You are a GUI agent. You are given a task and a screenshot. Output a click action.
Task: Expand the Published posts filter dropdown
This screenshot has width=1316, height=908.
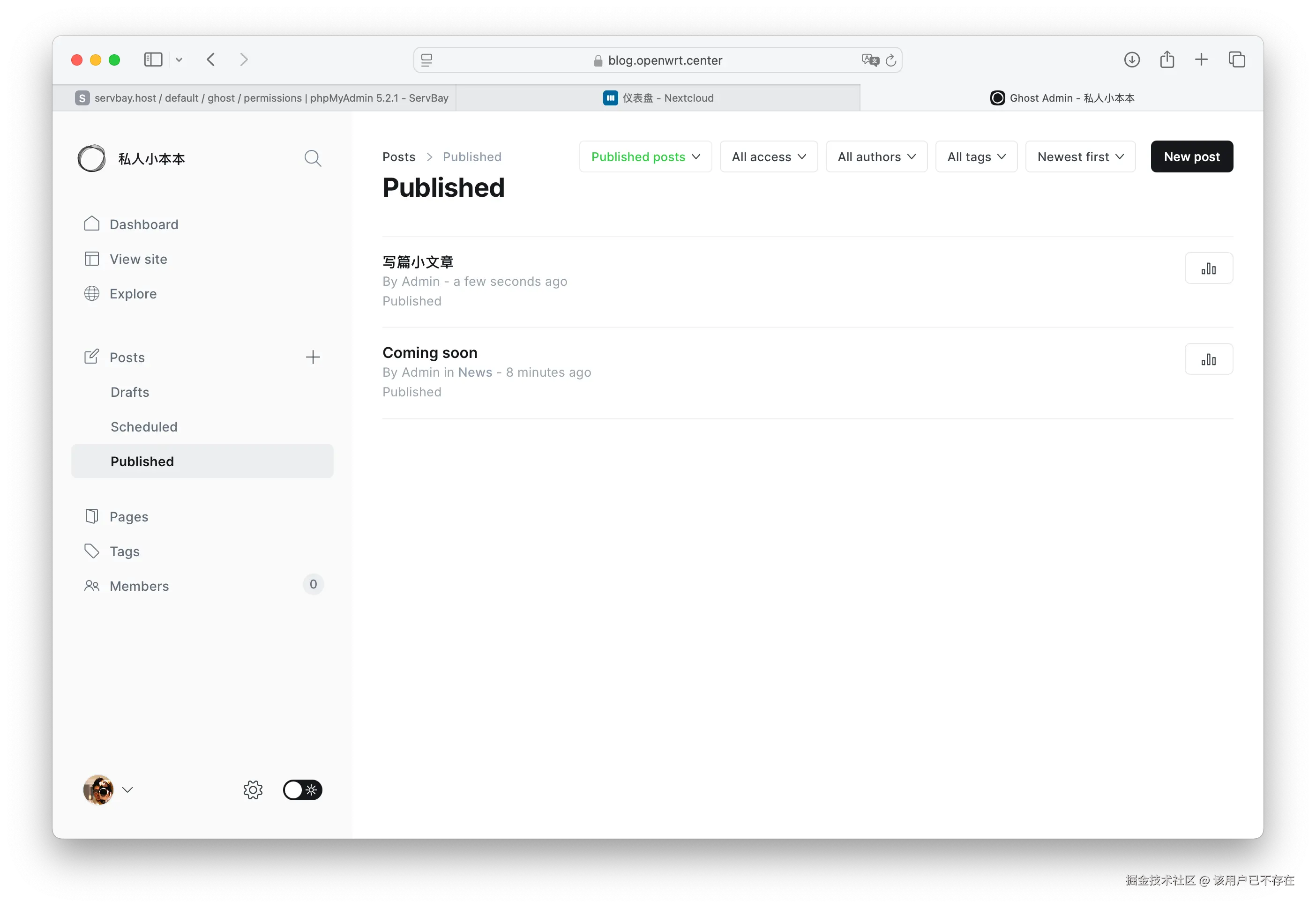[645, 156]
